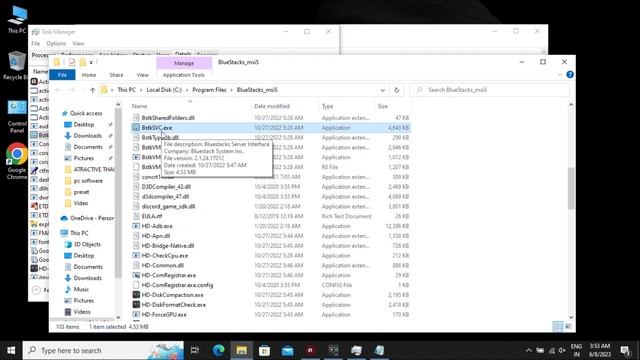Open the notification center icon
Viewport: 640px width, 360px height.
click(625, 350)
